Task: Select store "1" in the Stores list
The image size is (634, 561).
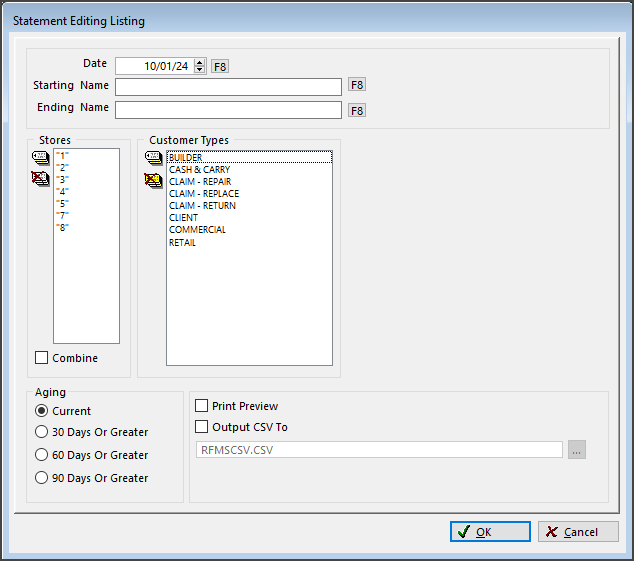Action: [x=87, y=155]
